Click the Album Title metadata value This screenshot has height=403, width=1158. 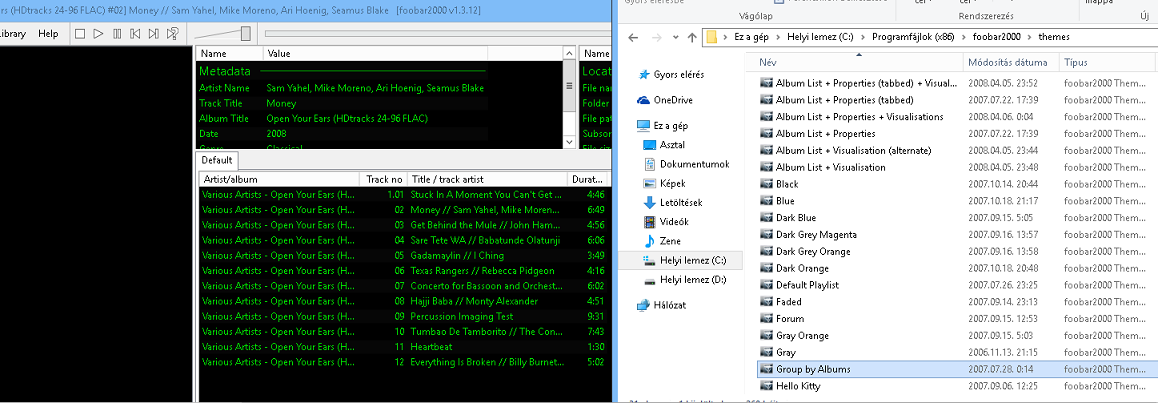click(x=347, y=118)
